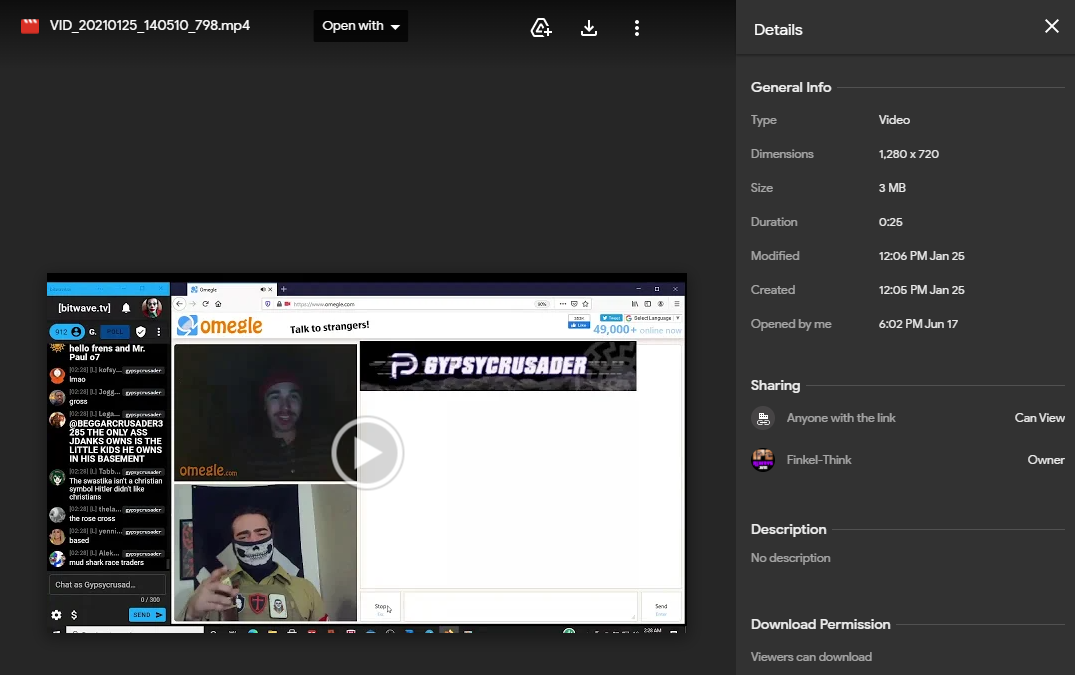The width and height of the screenshot is (1075, 675).
Task: Click the link-sharing icon beside 'Anyone with the link'
Action: (x=763, y=418)
